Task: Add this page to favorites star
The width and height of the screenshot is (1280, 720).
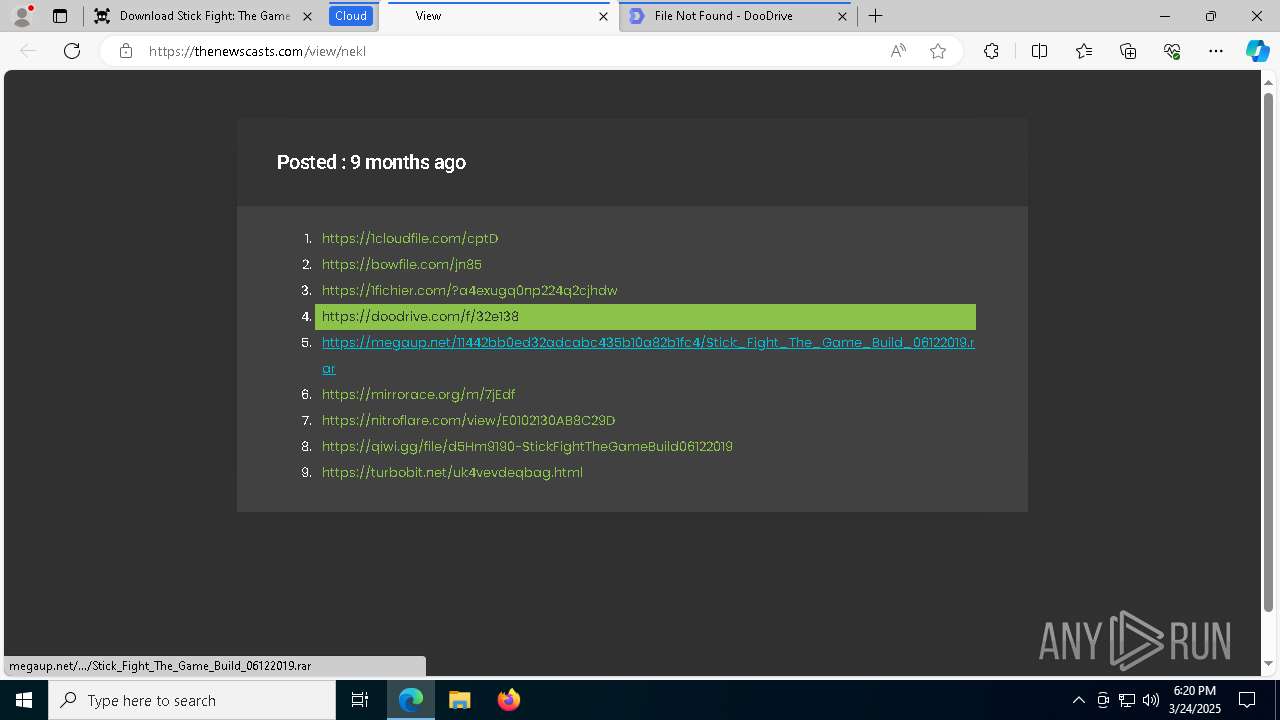Action: pos(938,51)
